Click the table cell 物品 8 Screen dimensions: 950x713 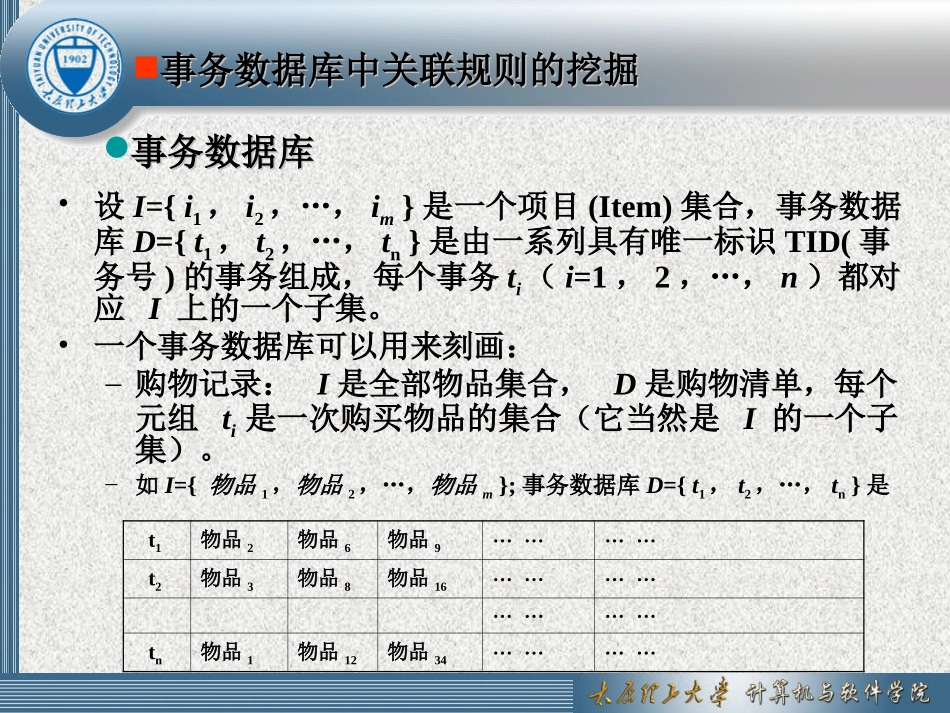[x=333, y=580]
